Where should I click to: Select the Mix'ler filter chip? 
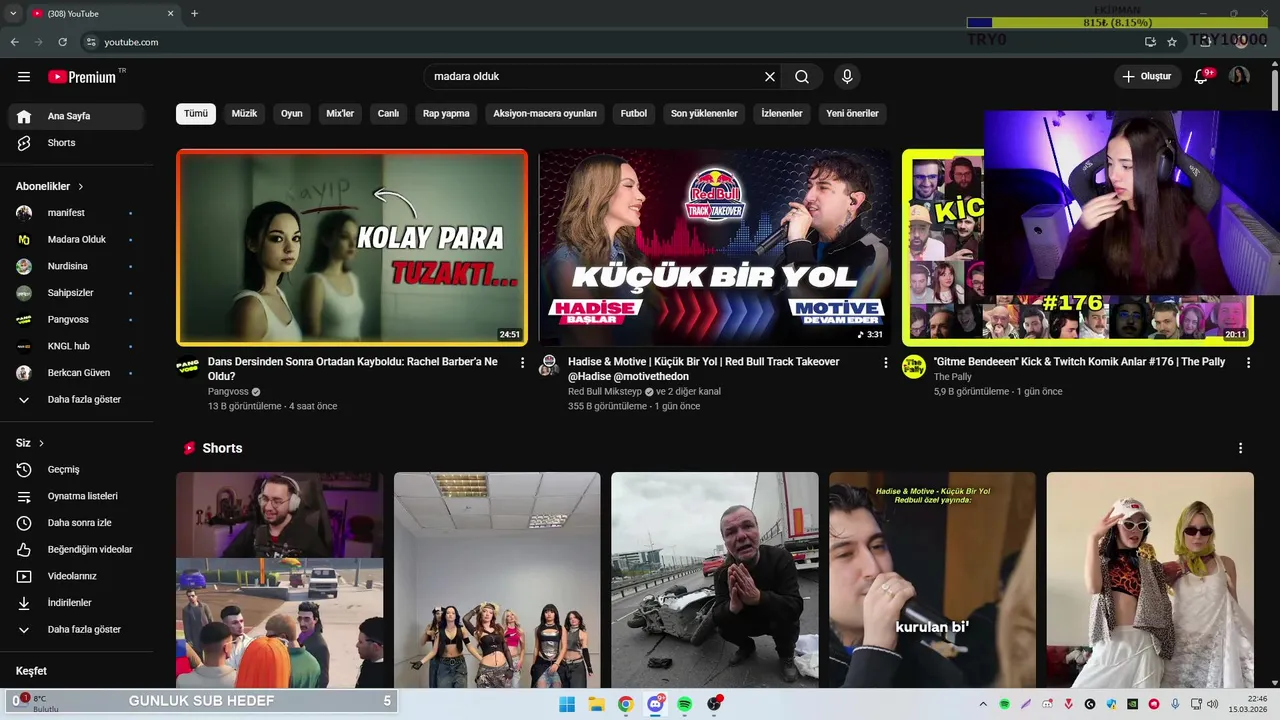coord(340,114)
